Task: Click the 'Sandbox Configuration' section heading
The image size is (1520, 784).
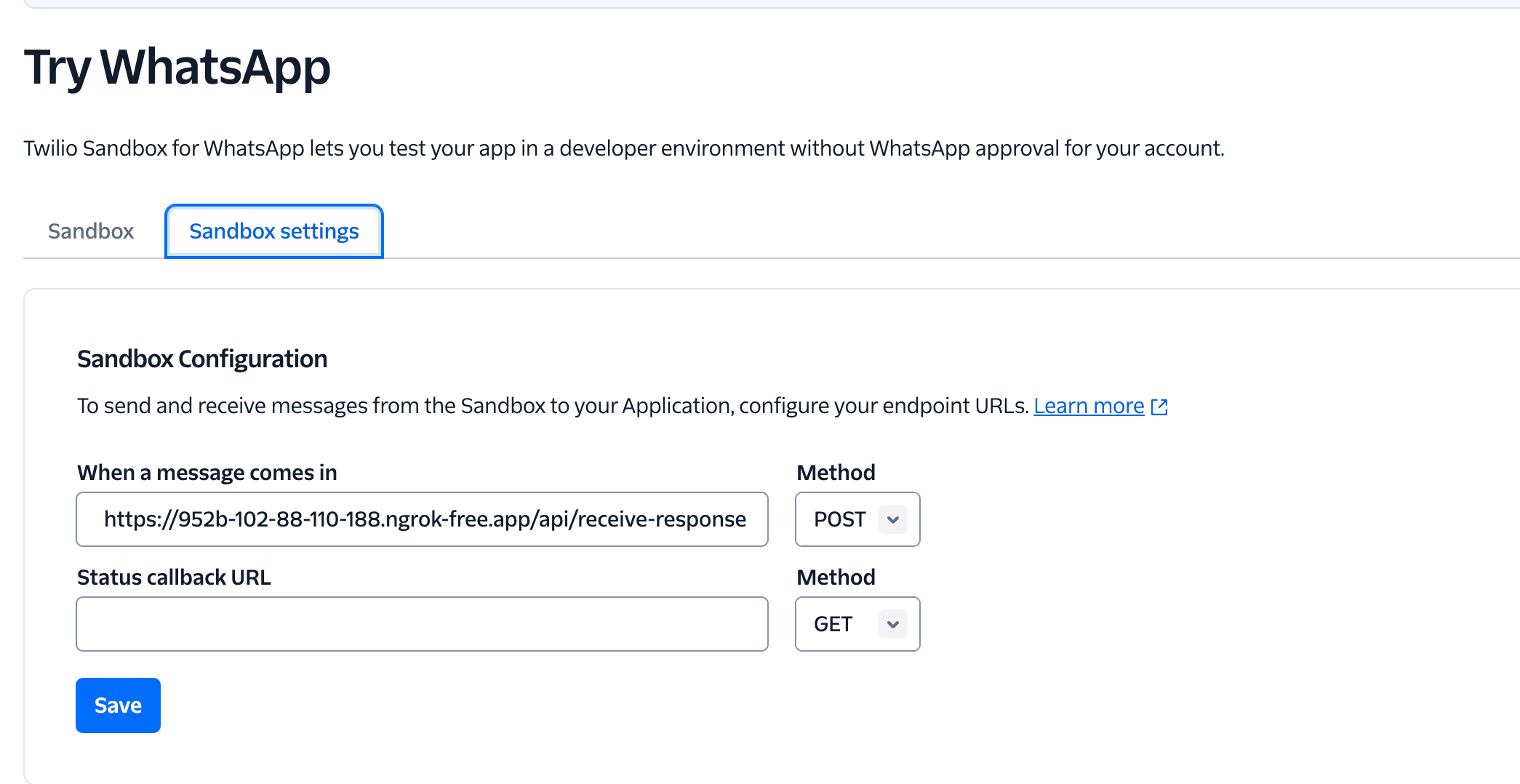Action: coord(202,359)
